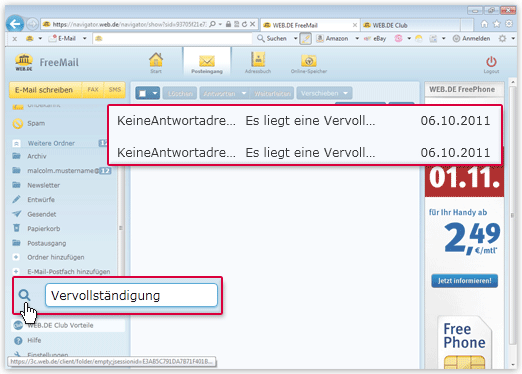Click the Vervollständigung search field
522x374 pixels.
131,295
